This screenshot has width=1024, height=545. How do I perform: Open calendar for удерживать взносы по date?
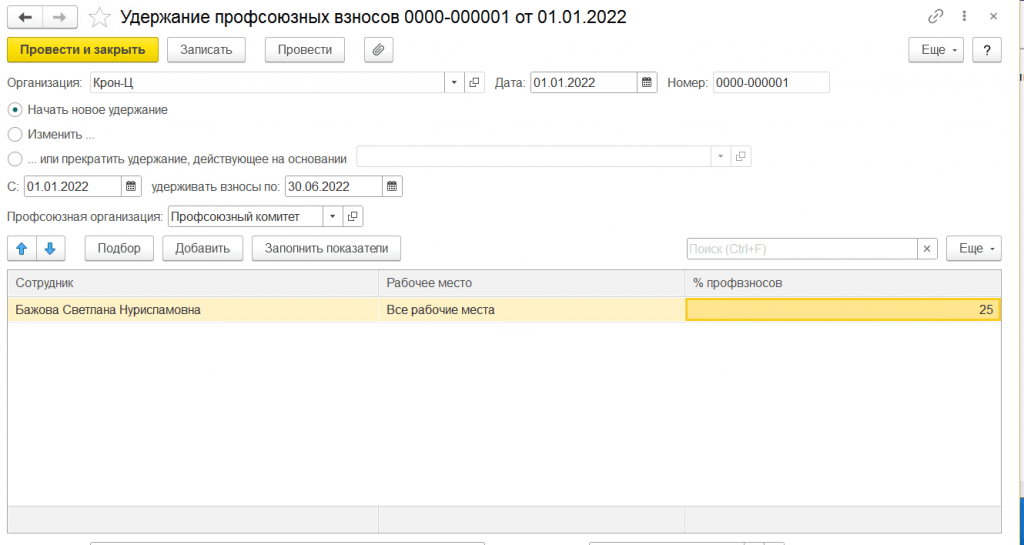tap(392, 186)
